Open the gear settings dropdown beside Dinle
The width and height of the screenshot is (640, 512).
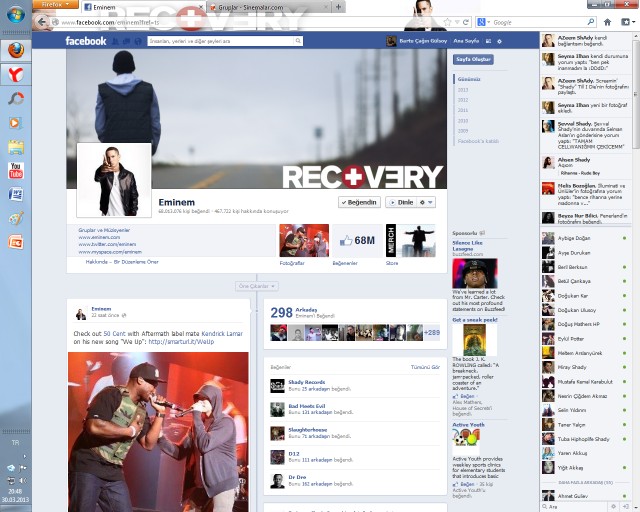point(425,202)
